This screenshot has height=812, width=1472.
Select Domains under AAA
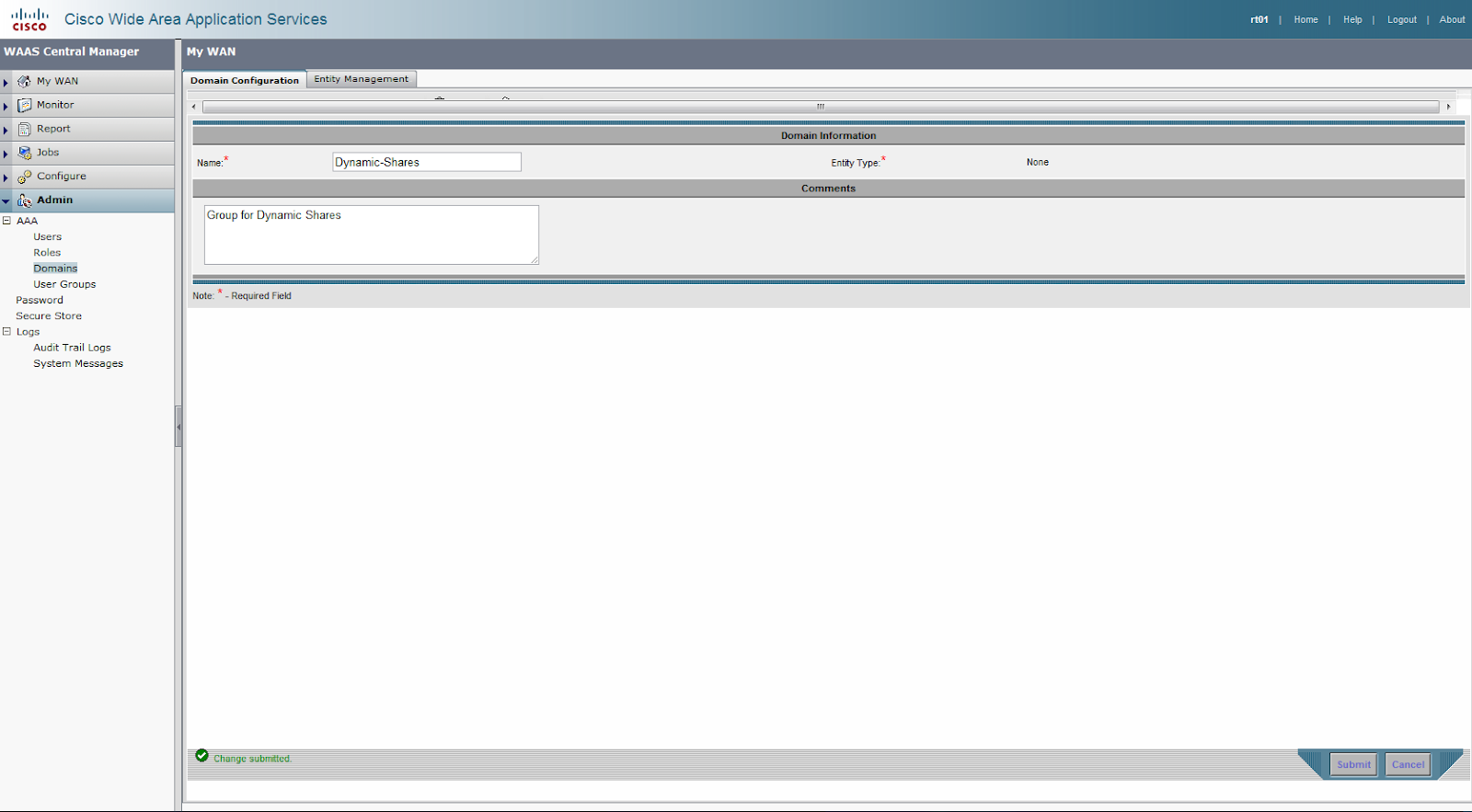coord(55,269)
